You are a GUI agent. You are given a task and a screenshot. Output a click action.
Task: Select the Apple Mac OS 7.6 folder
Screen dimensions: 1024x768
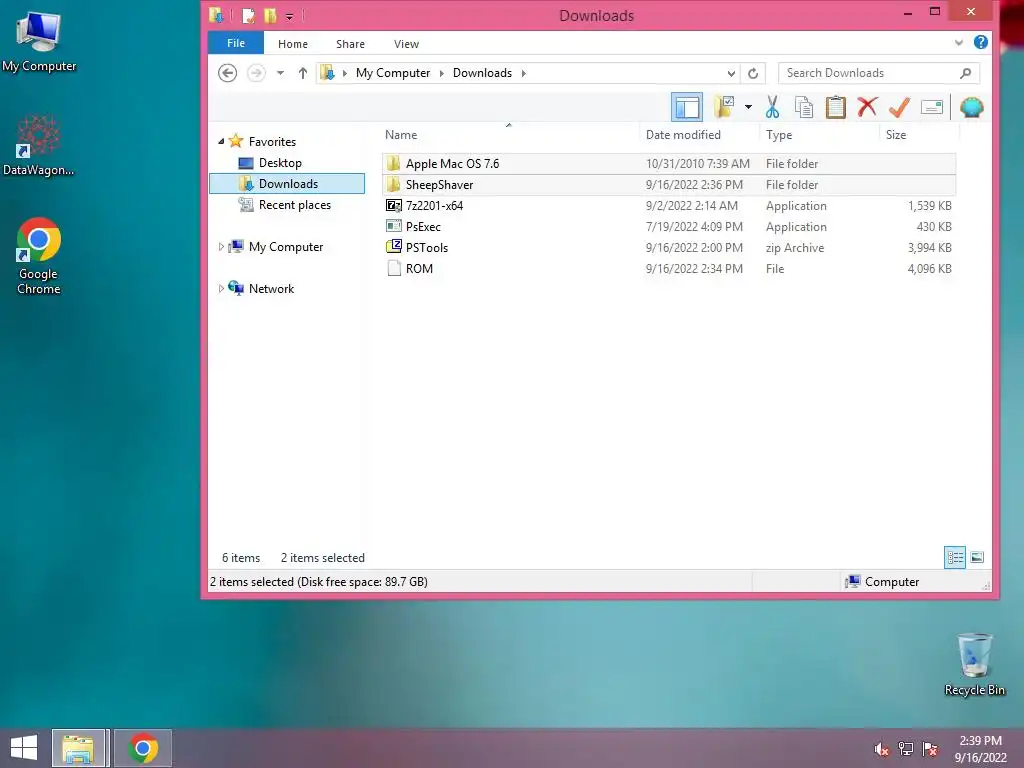[x=669, y=164]
